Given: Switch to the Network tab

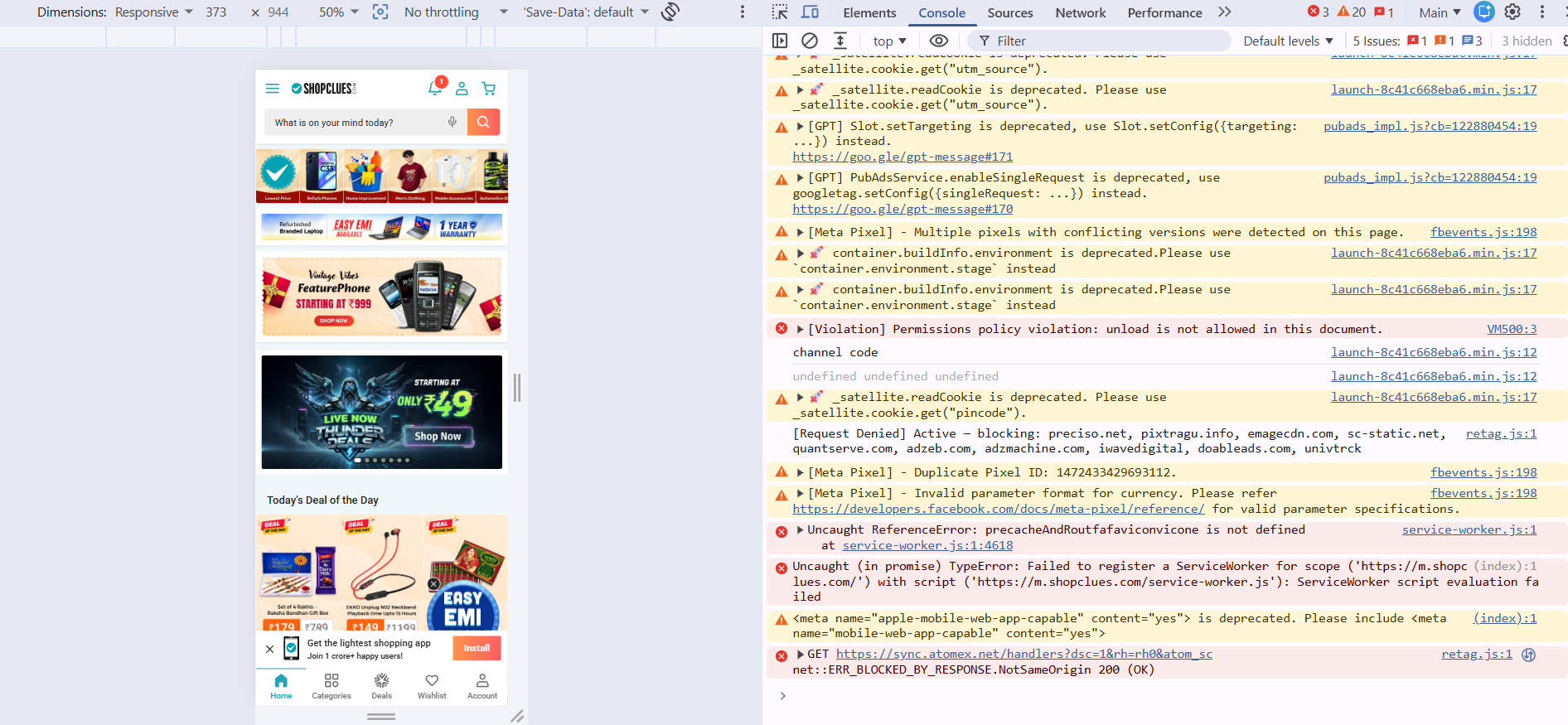Looking at the screenshot, I should [x=1080, y=12].
